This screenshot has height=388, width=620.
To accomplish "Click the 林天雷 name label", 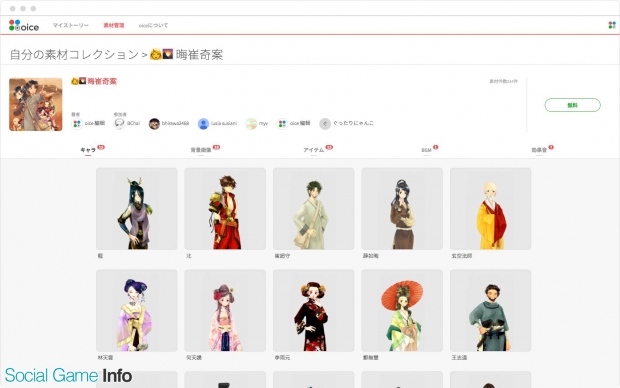I will tap(105, 358).
